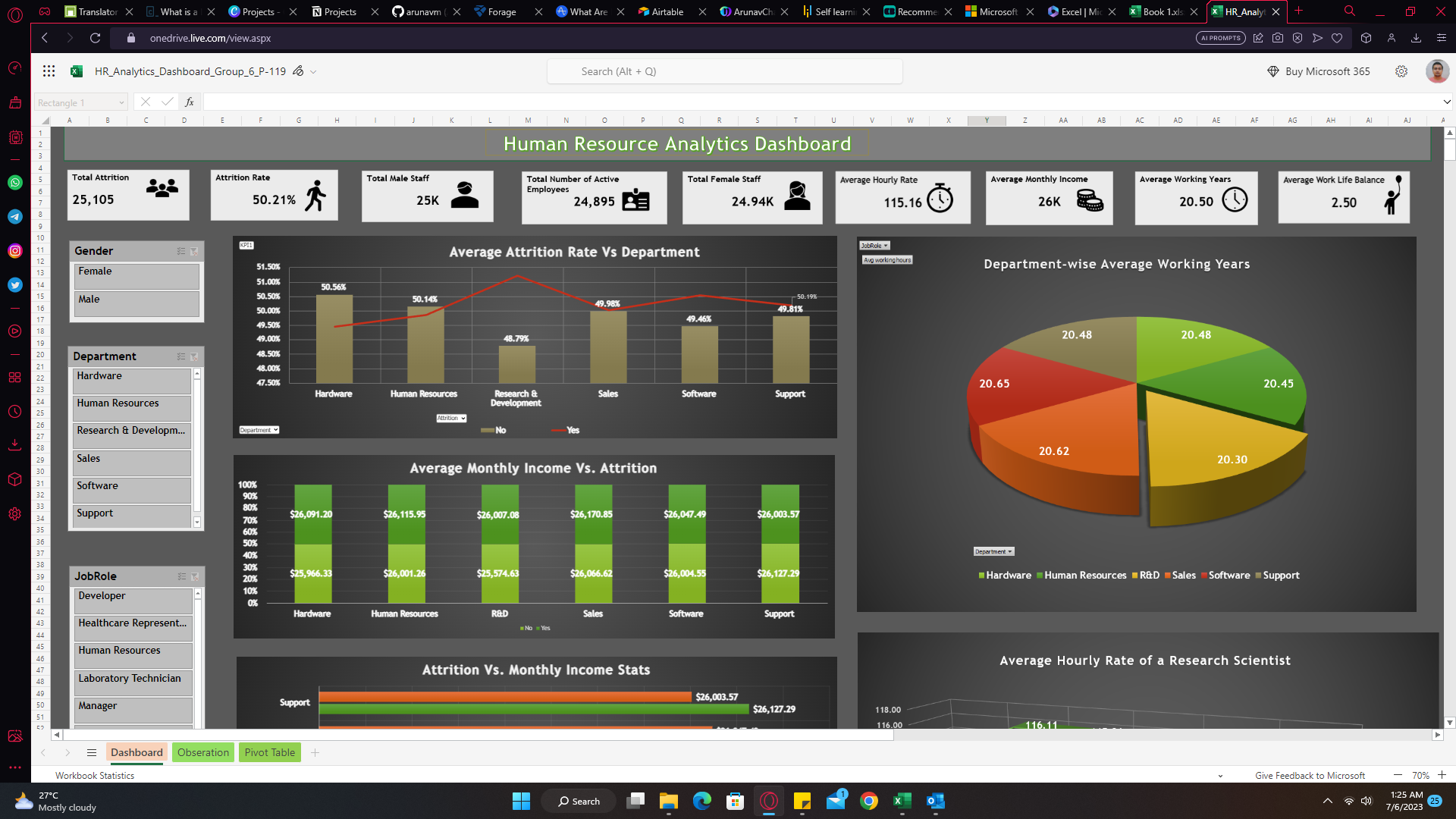Viewport: 1456px width, 819px height.
Task: Toggle multi-select in the Gender slicer
Action: 181,251
